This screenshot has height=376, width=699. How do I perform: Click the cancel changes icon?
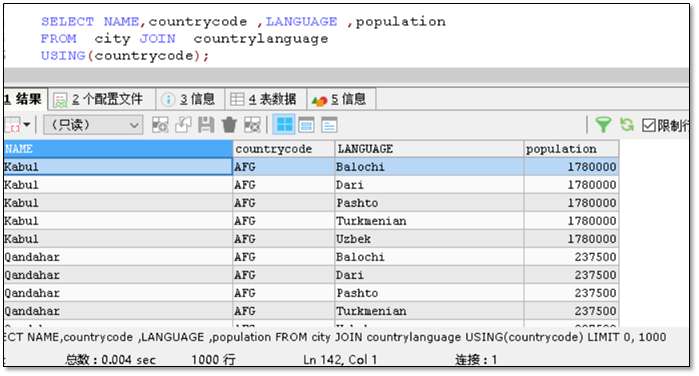pos(252,125)
